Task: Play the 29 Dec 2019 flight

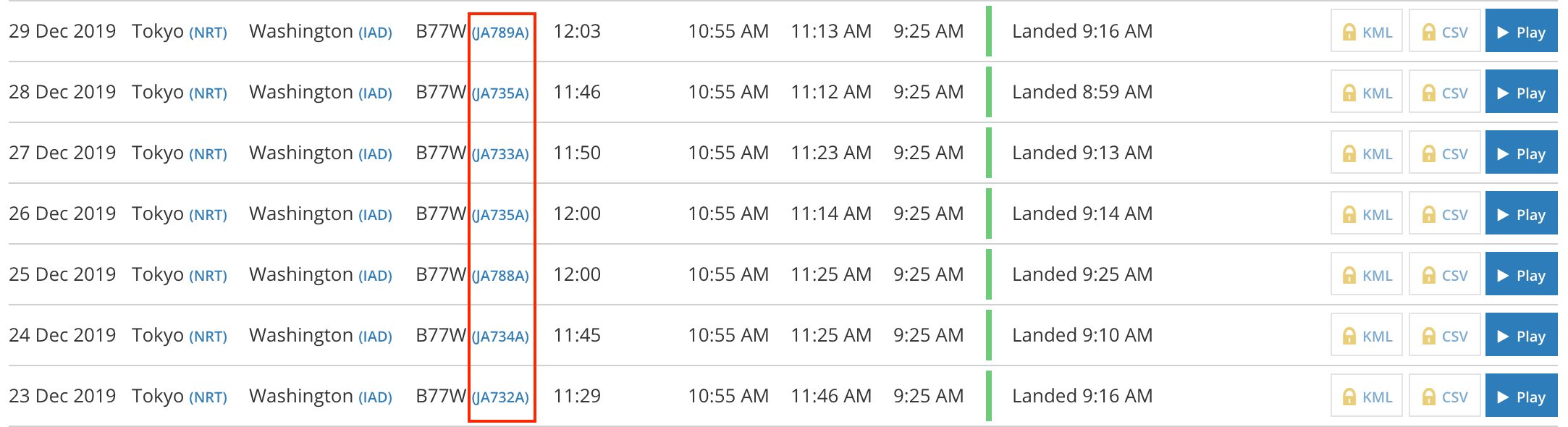Action: coord(1521,31)
